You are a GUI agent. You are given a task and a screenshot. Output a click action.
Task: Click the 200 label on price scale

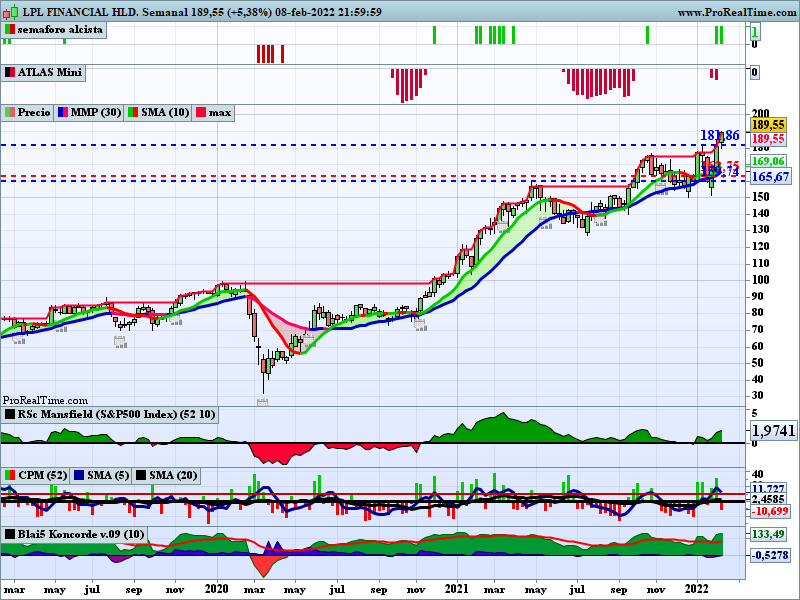click(760, 113)
